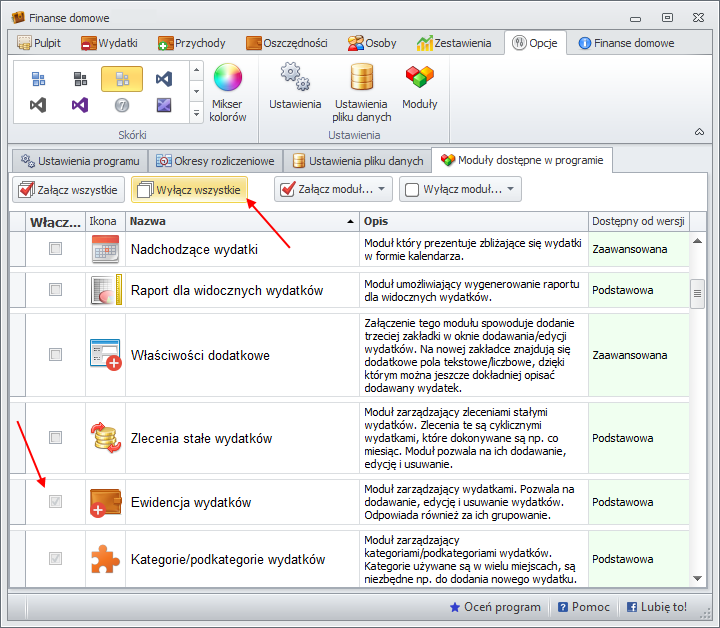Switch to the Wydatki ribbon tab
720x628 pixels.
point(110,43)
